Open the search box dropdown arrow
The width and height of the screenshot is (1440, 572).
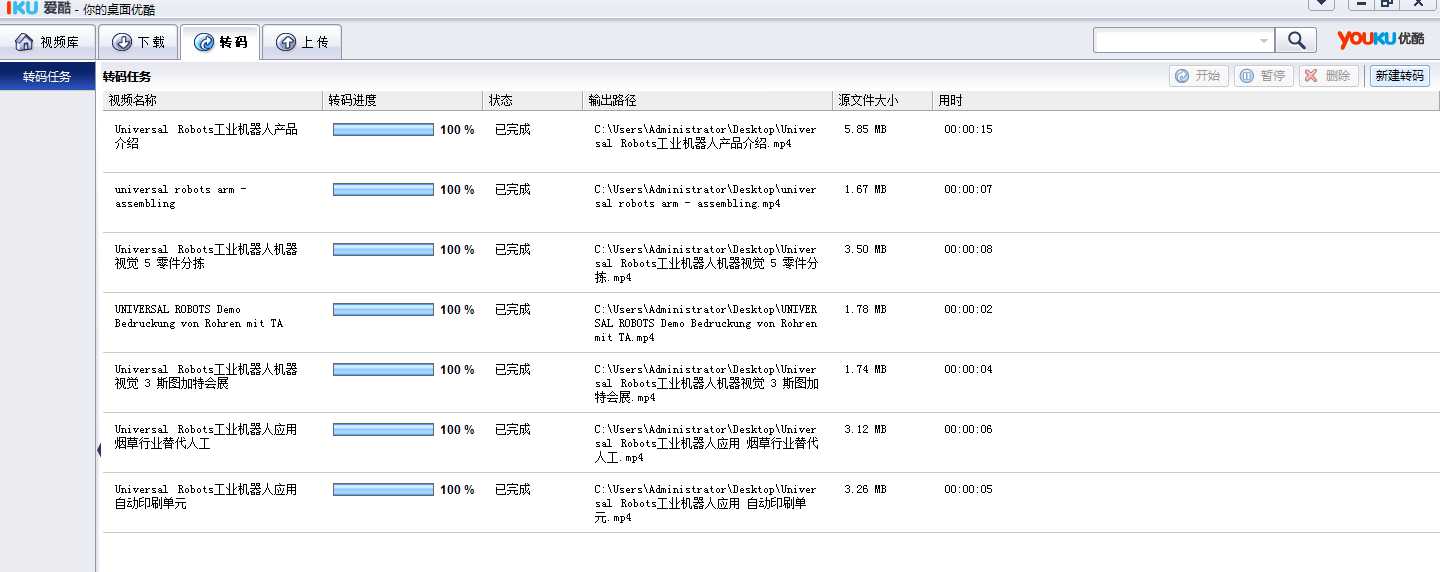1264,41
